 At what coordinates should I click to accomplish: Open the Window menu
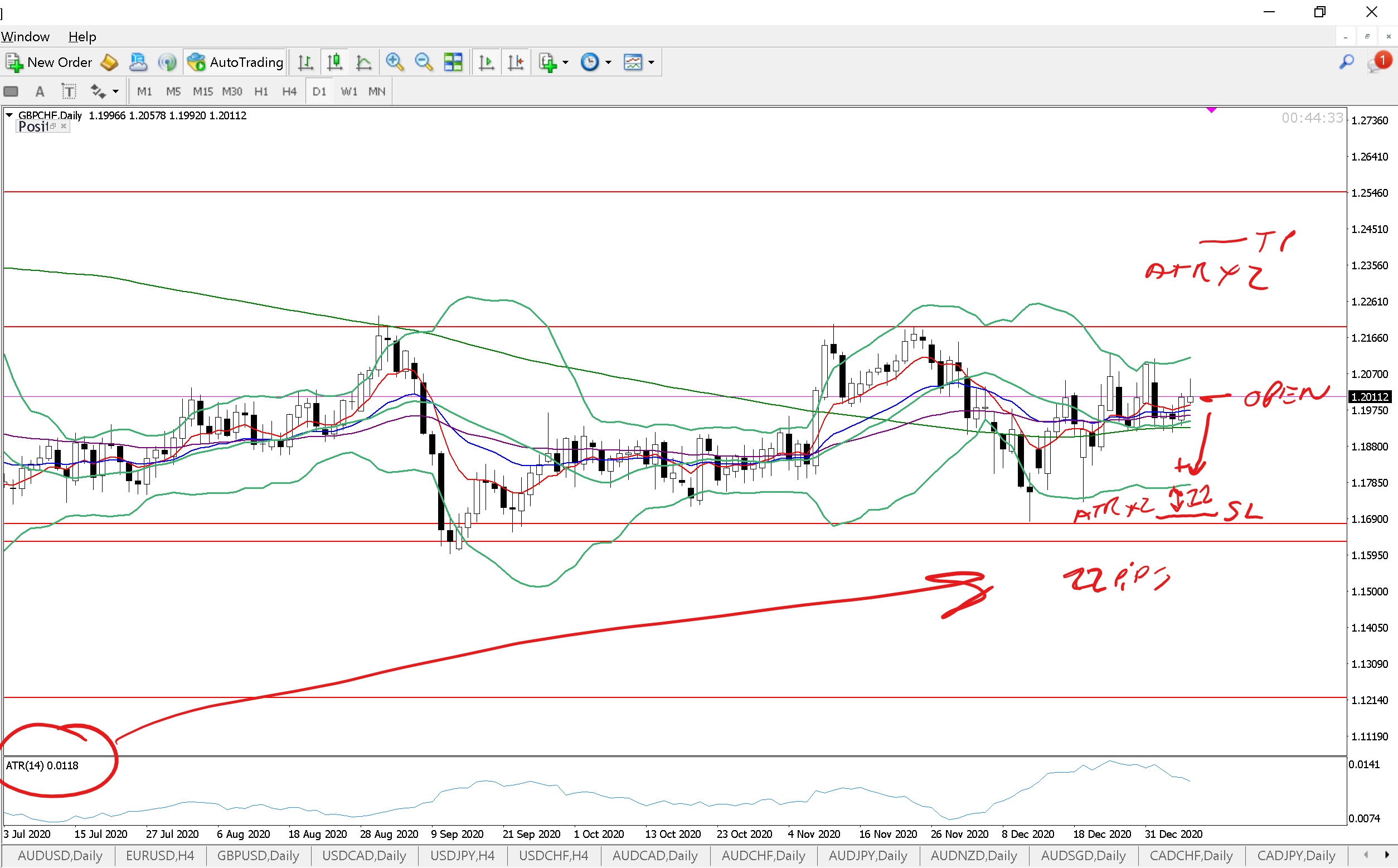(x=25, y=37)
